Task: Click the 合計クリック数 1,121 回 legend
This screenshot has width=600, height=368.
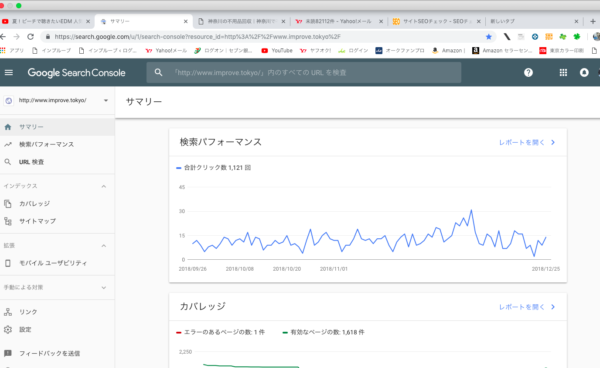Action: 214,168
